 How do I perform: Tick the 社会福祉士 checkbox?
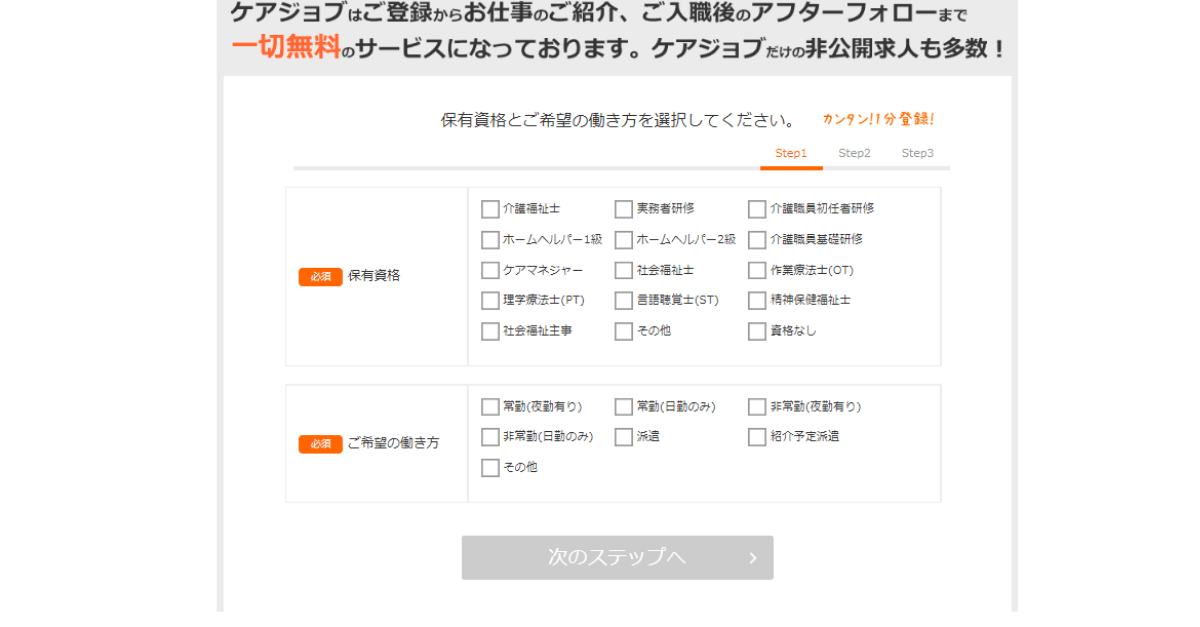(624, 270)
